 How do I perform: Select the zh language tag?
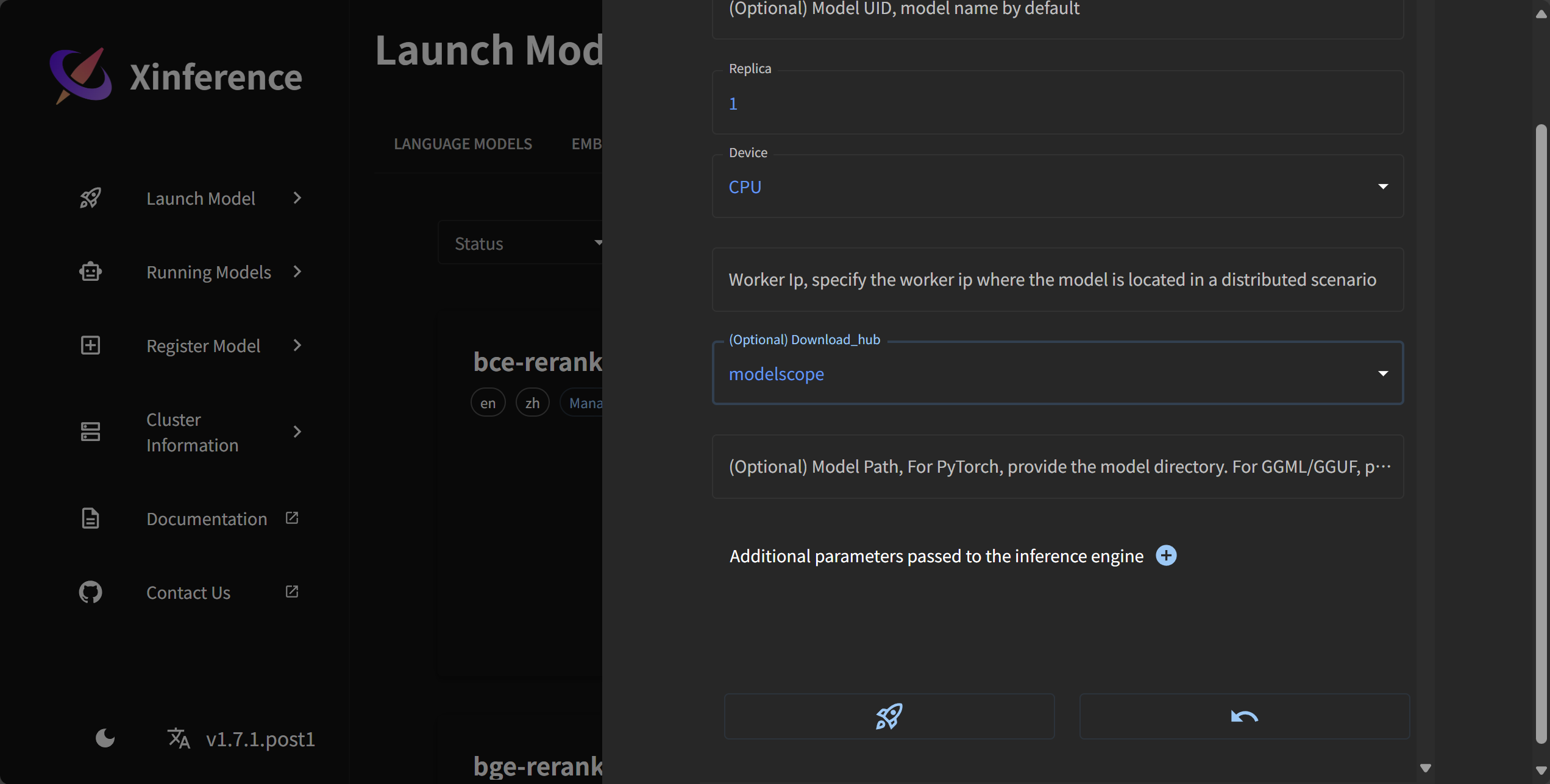pyautogui.click(x=532, y=403)
